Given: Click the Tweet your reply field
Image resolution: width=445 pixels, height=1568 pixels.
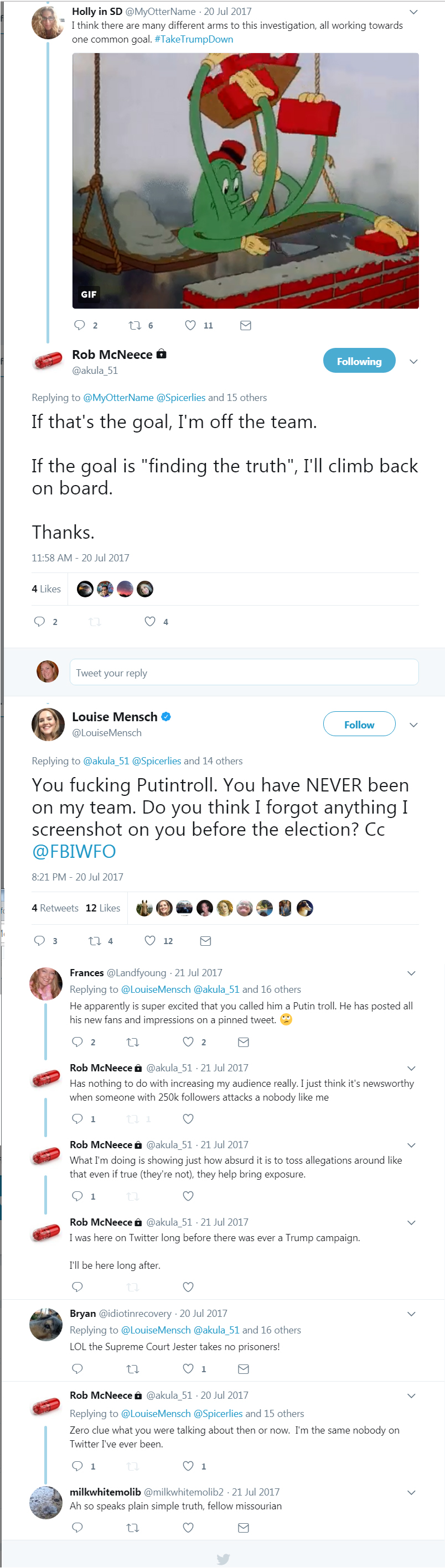Looking at the screenshot, I should pos(244,673).
